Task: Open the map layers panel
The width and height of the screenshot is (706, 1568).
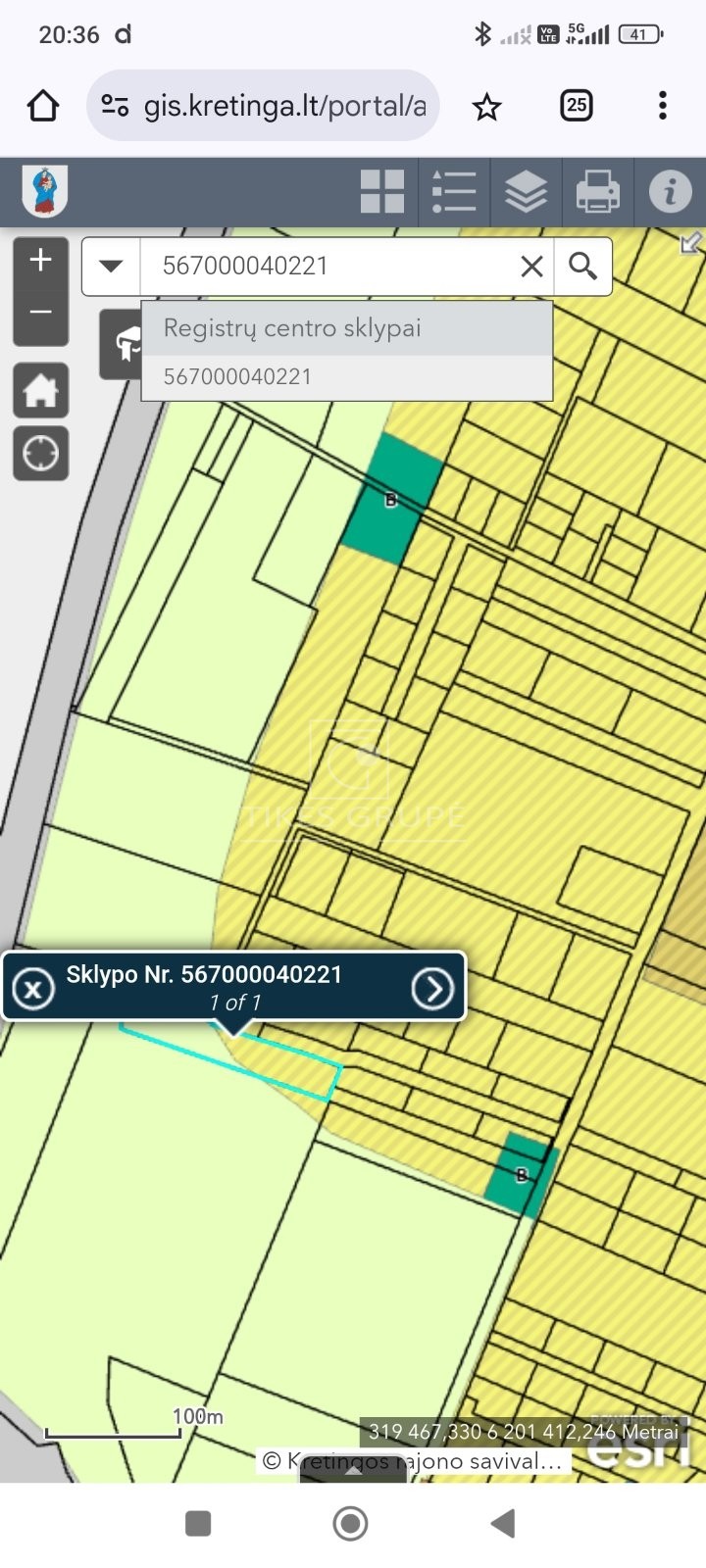Action: pos(526,191)
